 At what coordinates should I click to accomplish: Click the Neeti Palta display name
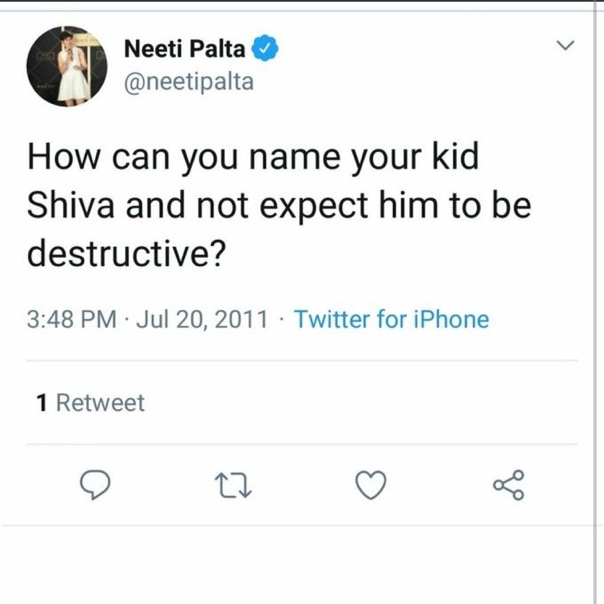coord(186,47)
